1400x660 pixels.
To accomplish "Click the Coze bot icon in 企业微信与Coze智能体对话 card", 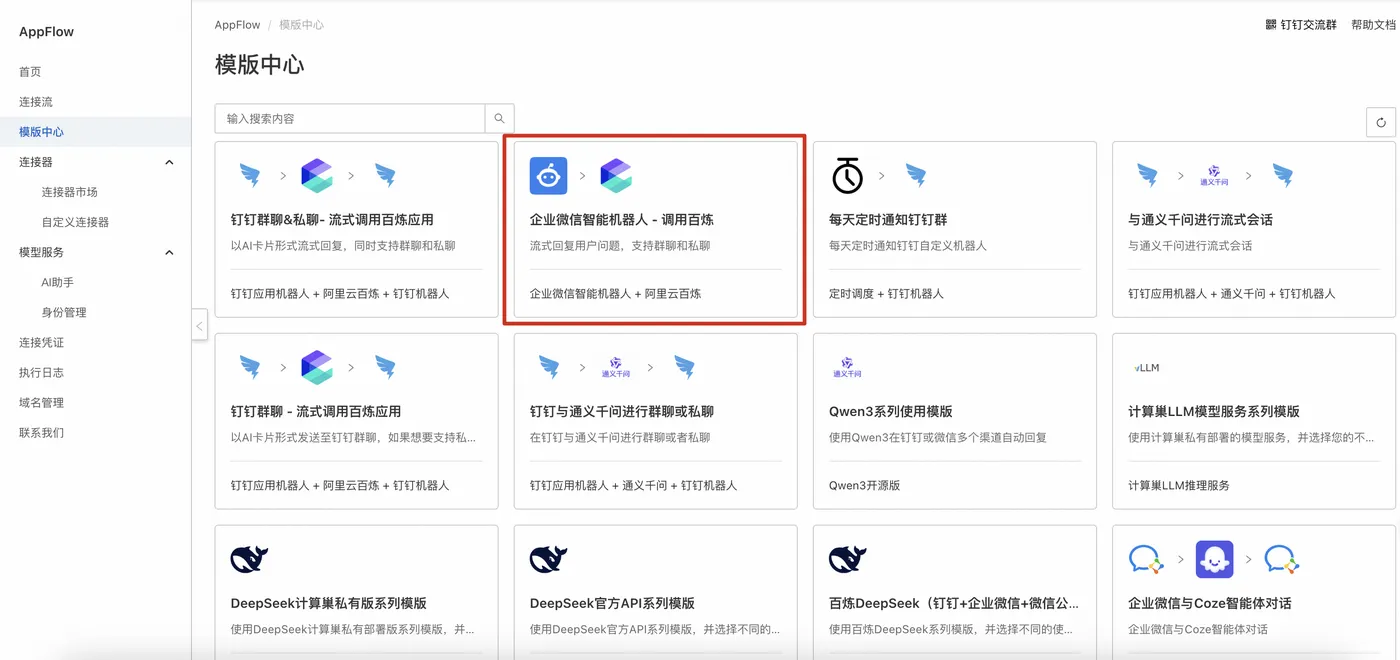I will [1214, 560].
